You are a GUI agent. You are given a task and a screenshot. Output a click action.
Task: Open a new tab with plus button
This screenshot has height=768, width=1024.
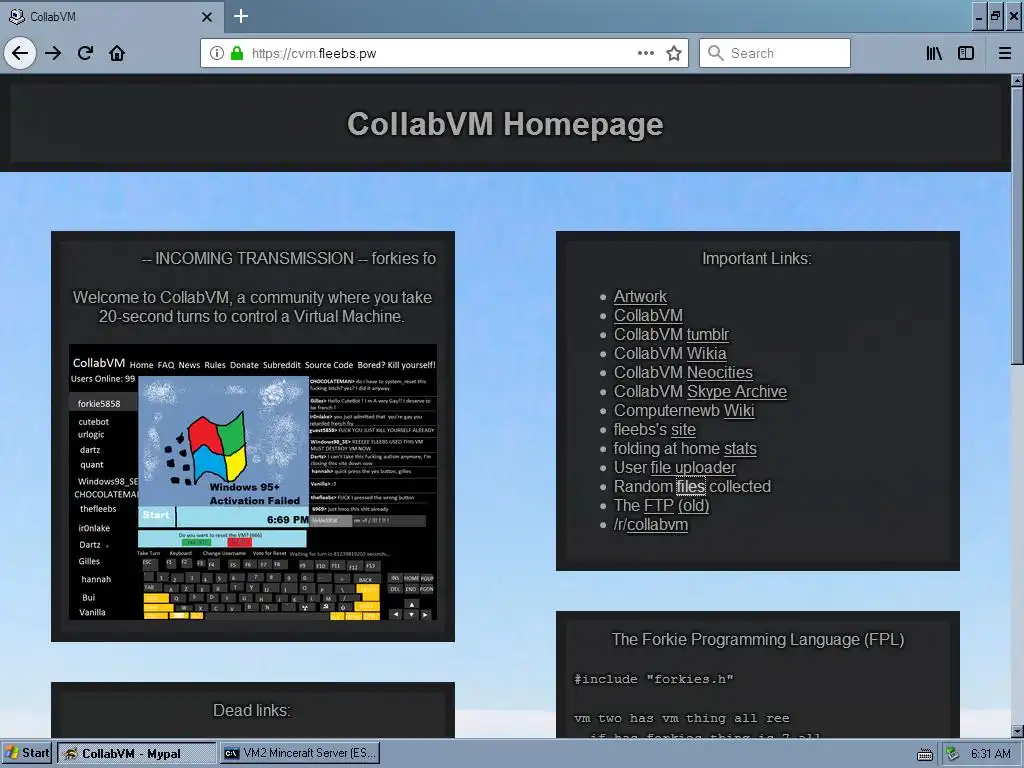tap(241, 16)
